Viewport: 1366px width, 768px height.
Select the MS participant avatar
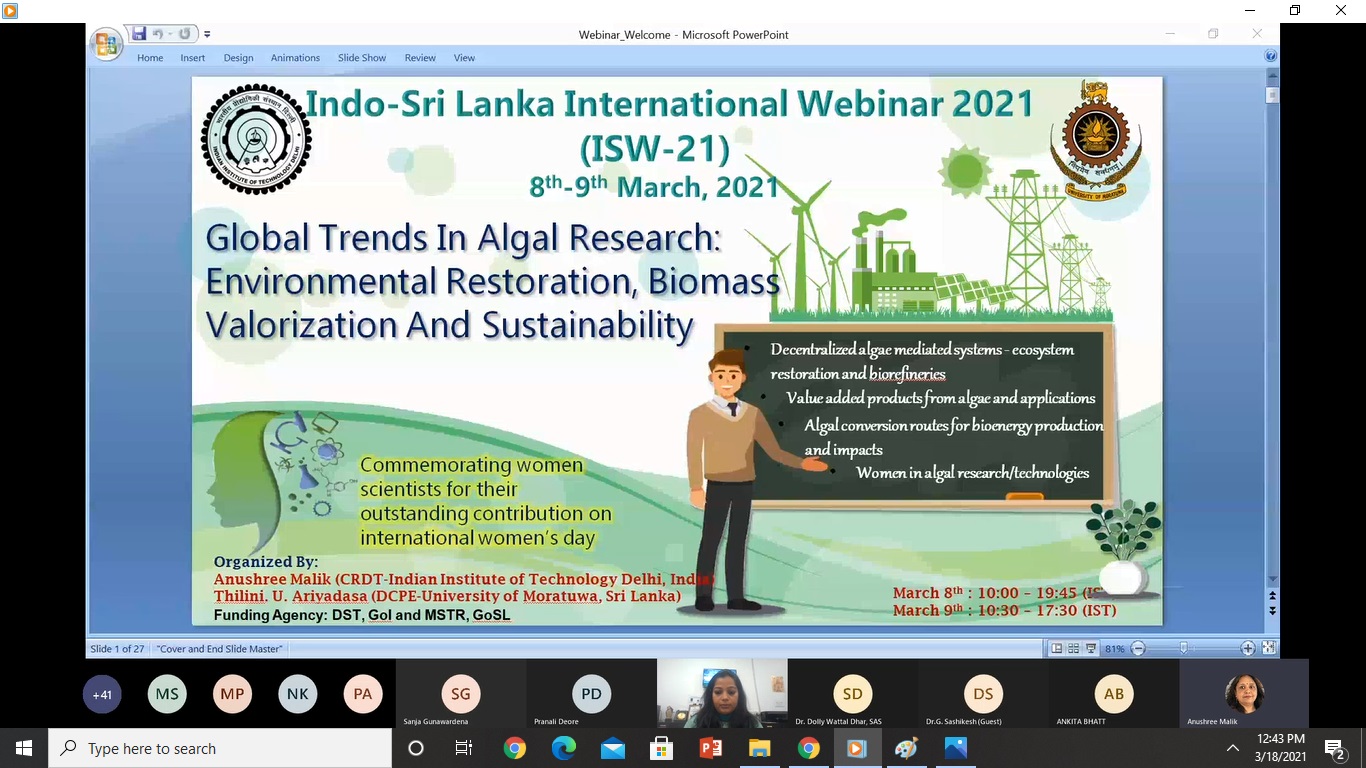[167, 694]
